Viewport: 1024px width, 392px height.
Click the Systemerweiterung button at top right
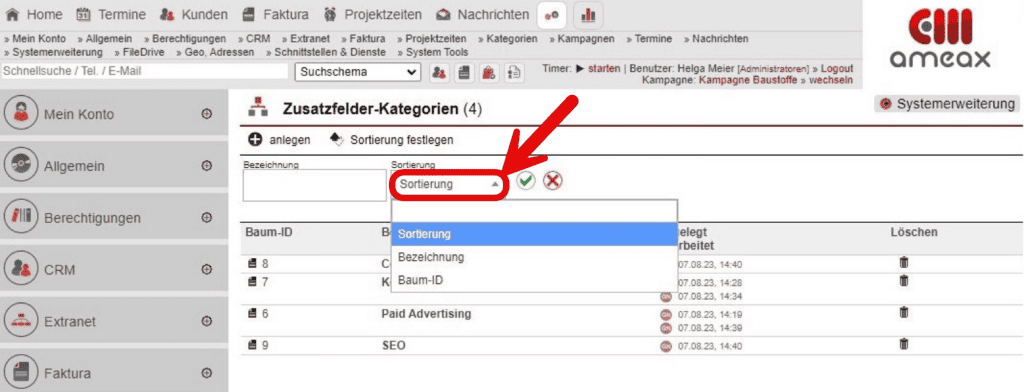click(947, 104)
